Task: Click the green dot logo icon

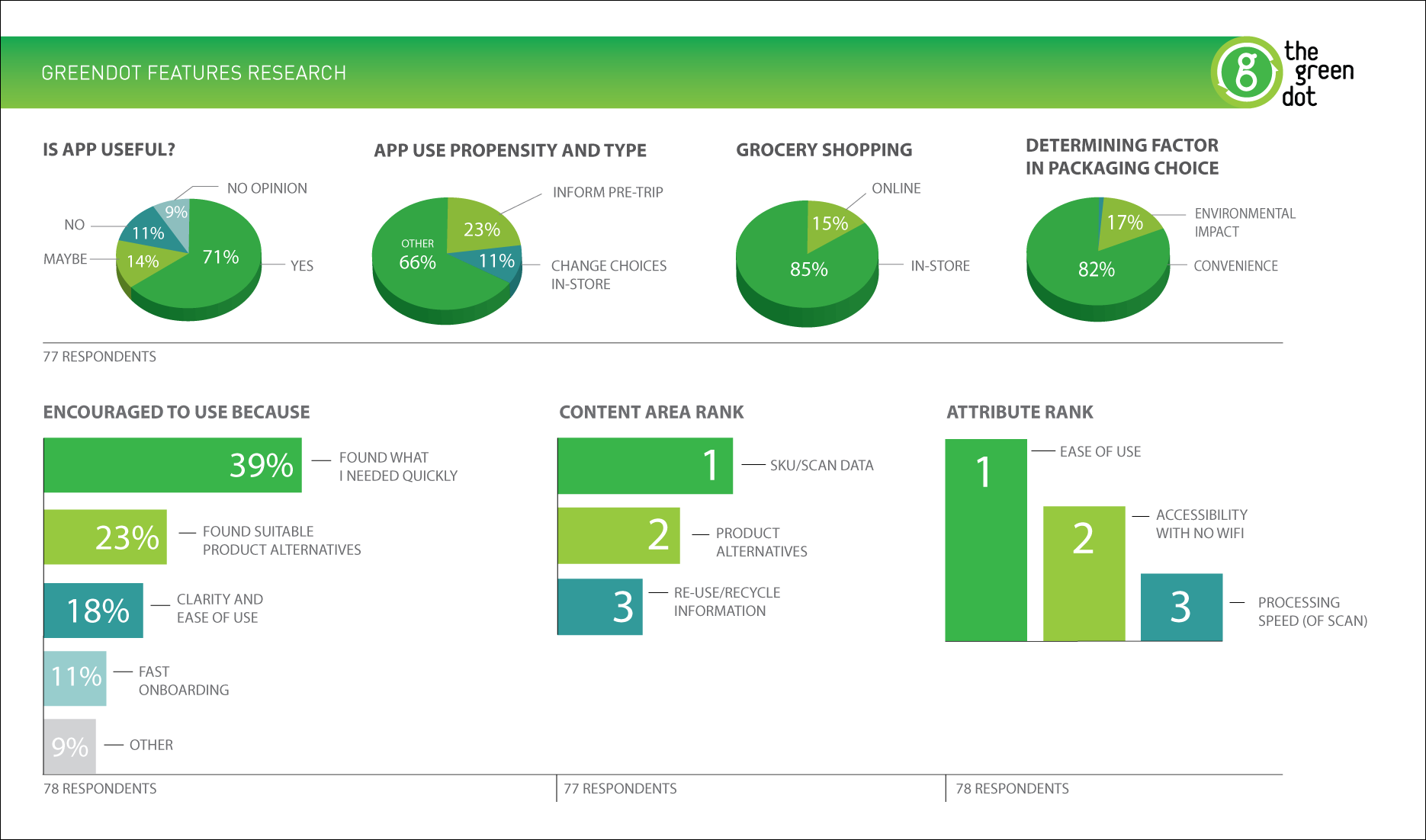Action: [1246, 72]
